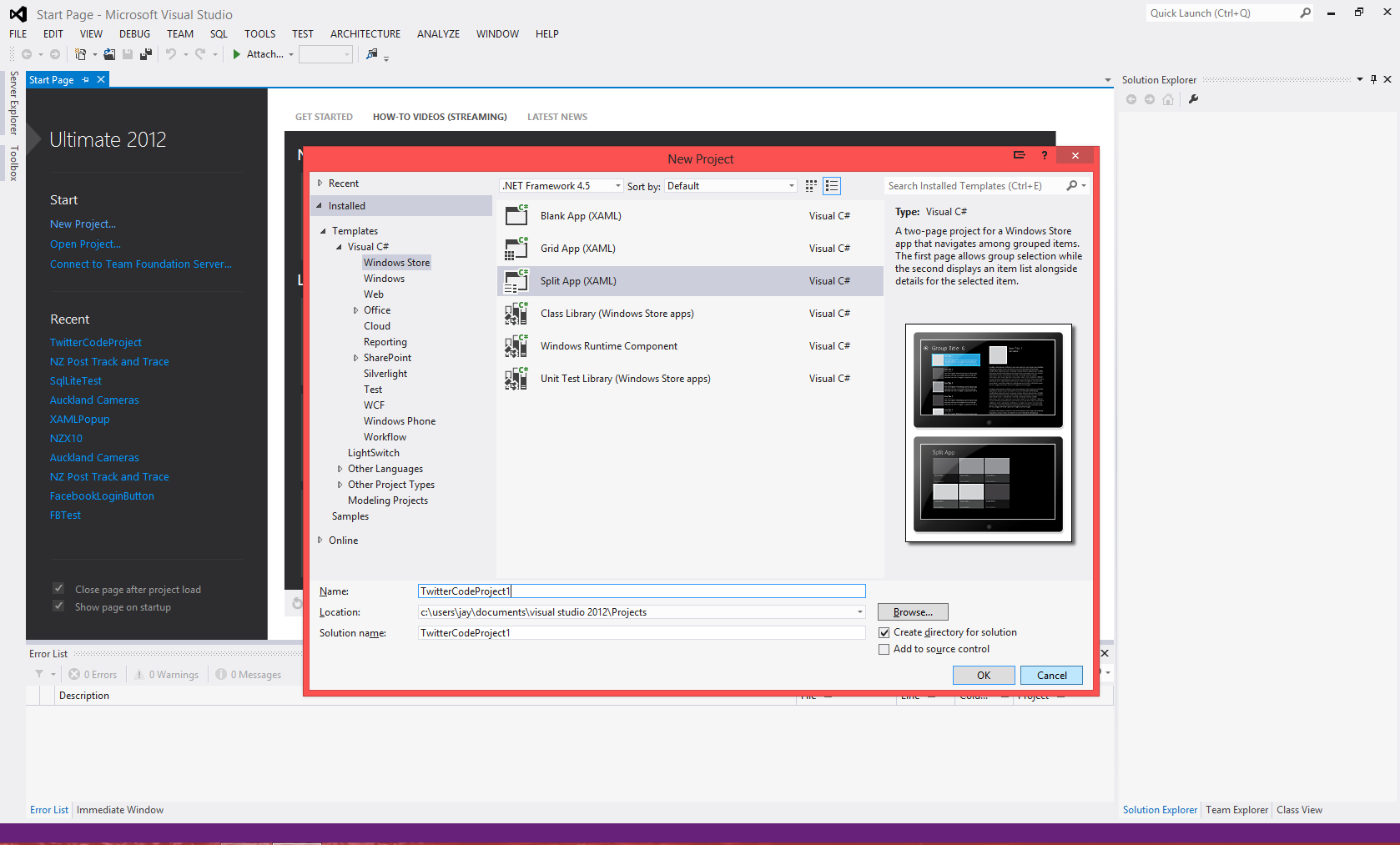Expand the SharePoint tree node
Viewport: 1400px width, 845px height.
click(355, 358)
